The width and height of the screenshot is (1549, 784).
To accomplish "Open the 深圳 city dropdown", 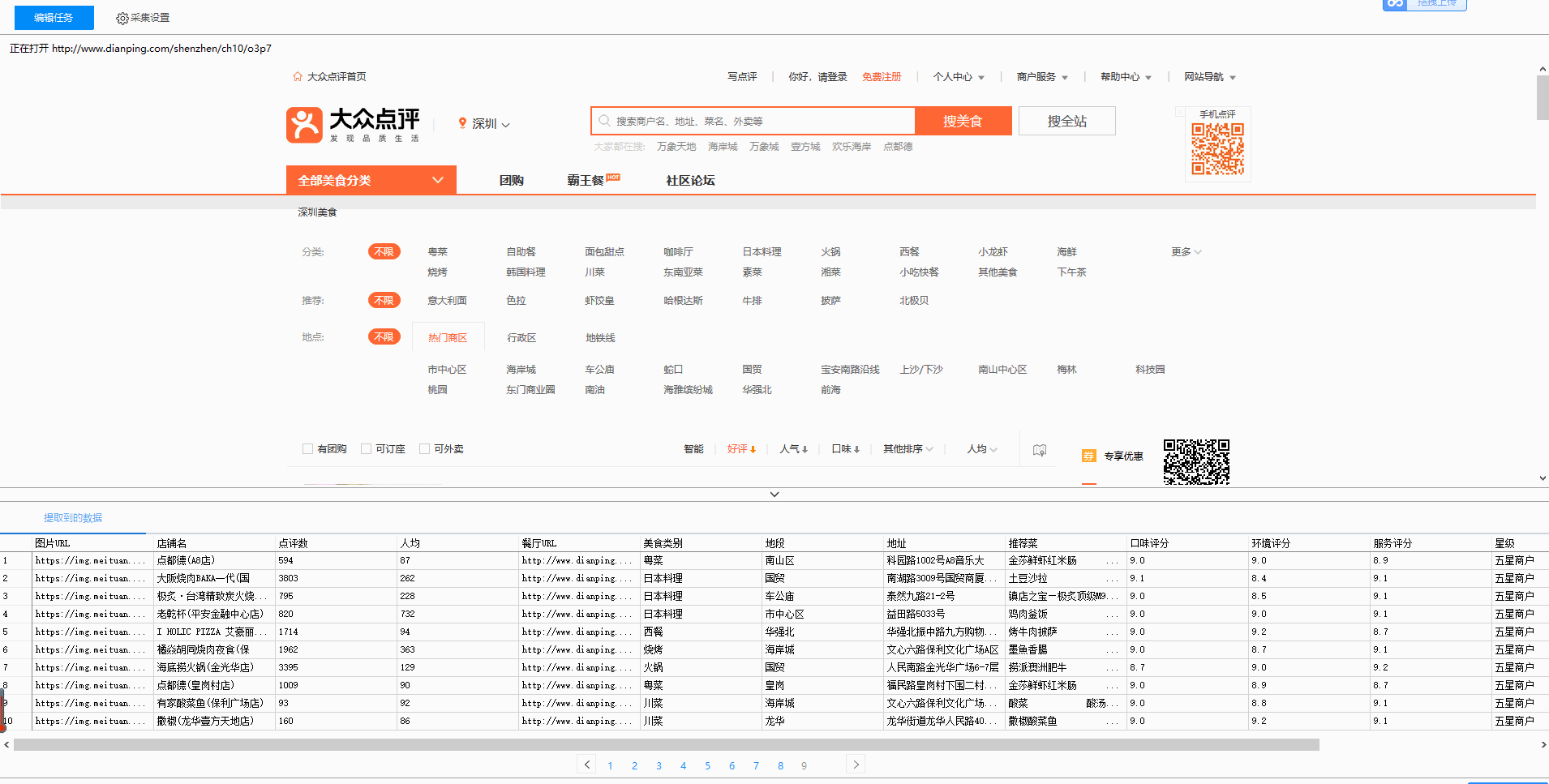I will coord(485,124).
